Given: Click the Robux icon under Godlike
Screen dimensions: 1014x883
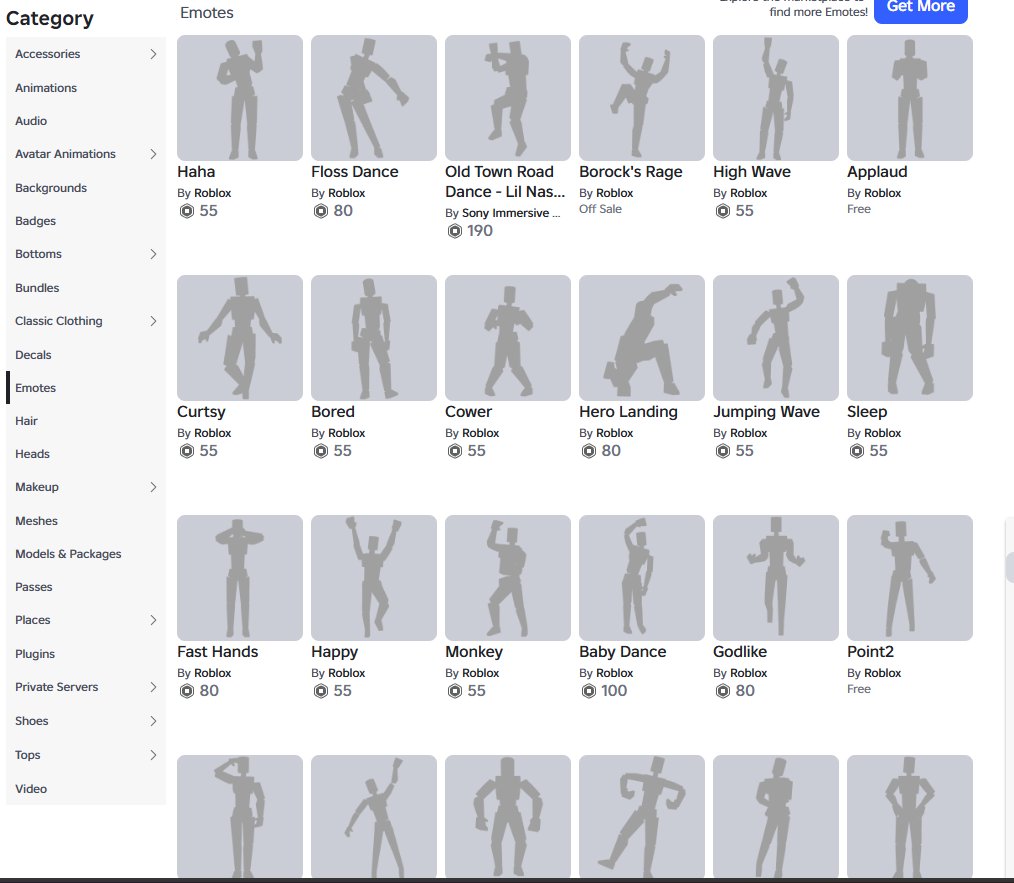Looking at the screenshot, I should (722, 691).
